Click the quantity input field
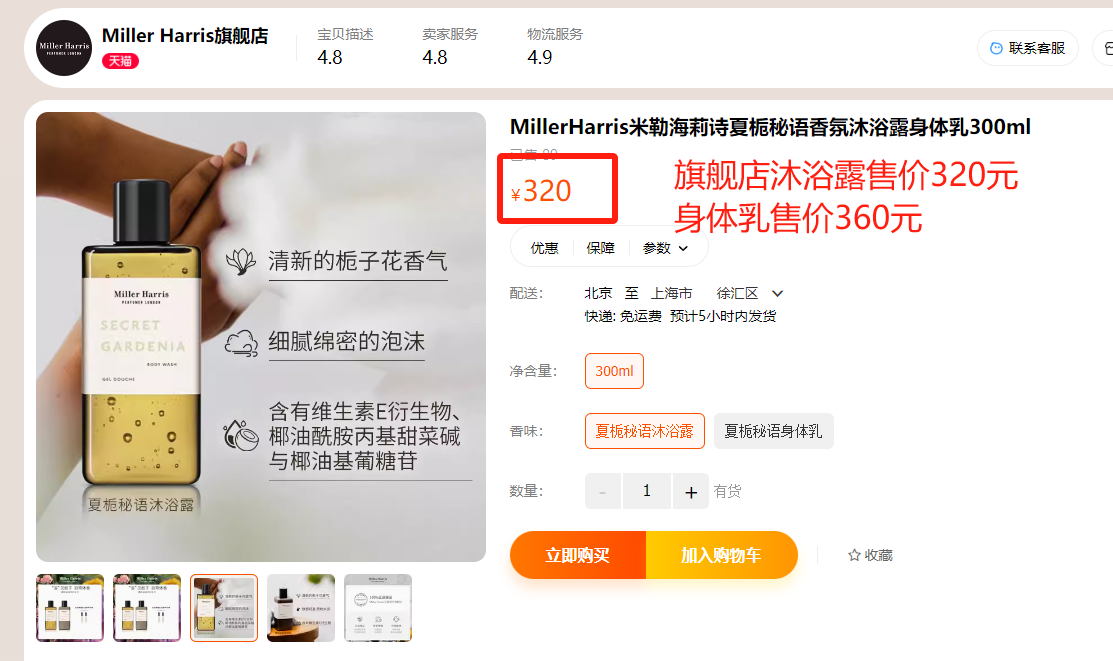 [647, 491]
